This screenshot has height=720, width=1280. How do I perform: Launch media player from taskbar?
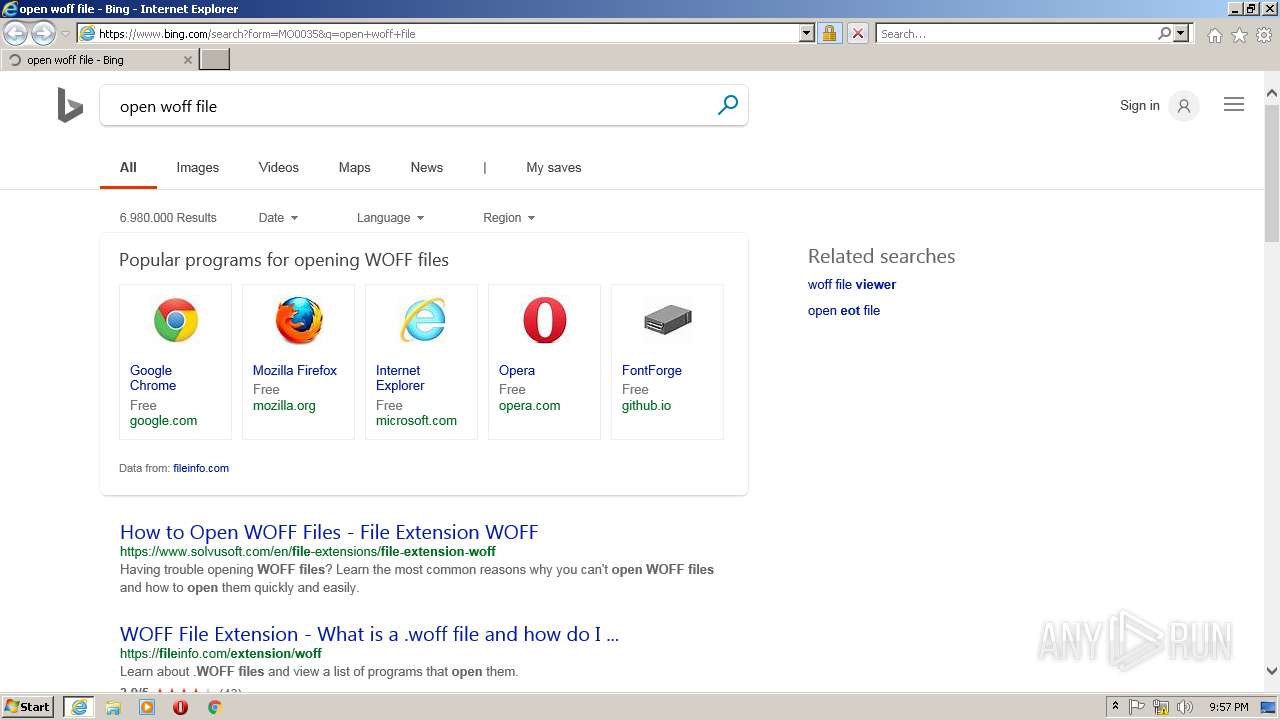pyautogui.click(x=147, y=707)
